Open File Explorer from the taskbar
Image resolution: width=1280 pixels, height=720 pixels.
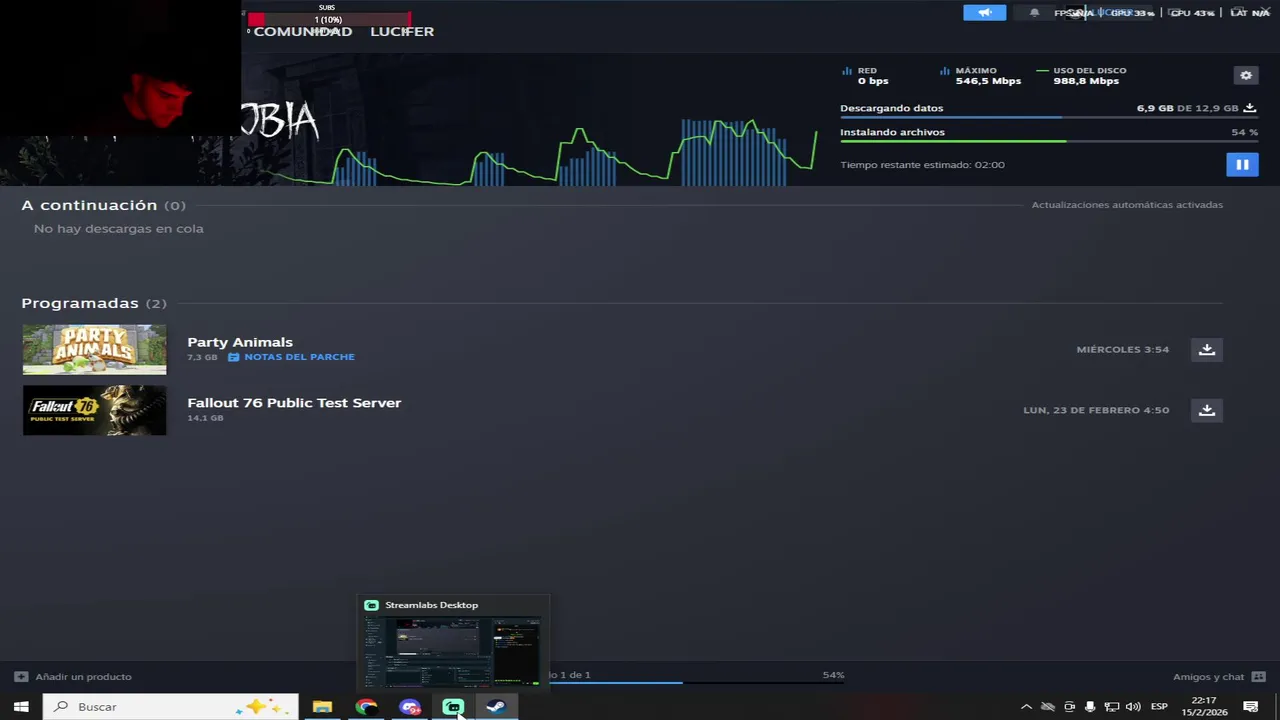pos(322,707)
